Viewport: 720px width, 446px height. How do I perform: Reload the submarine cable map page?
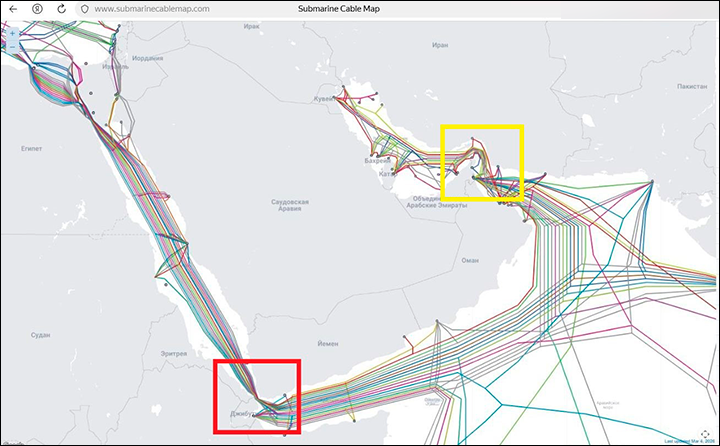(x=61, y=8)
